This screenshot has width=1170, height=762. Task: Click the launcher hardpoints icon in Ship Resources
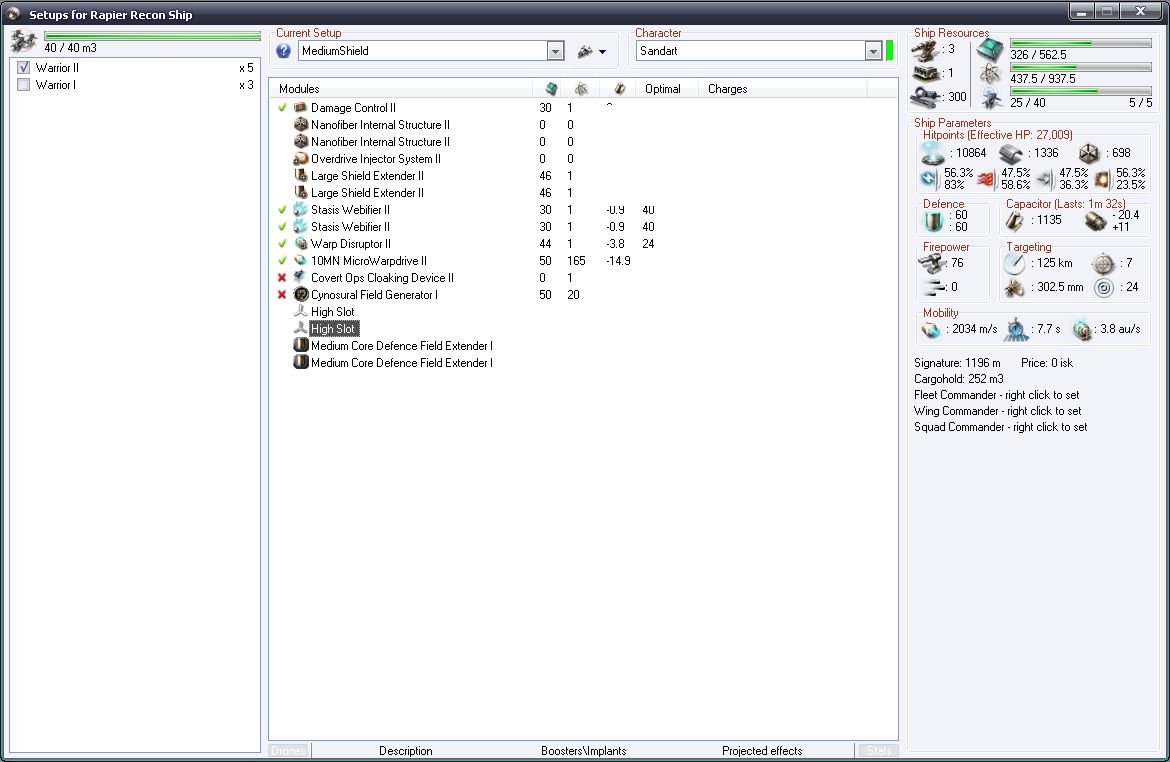926,74
